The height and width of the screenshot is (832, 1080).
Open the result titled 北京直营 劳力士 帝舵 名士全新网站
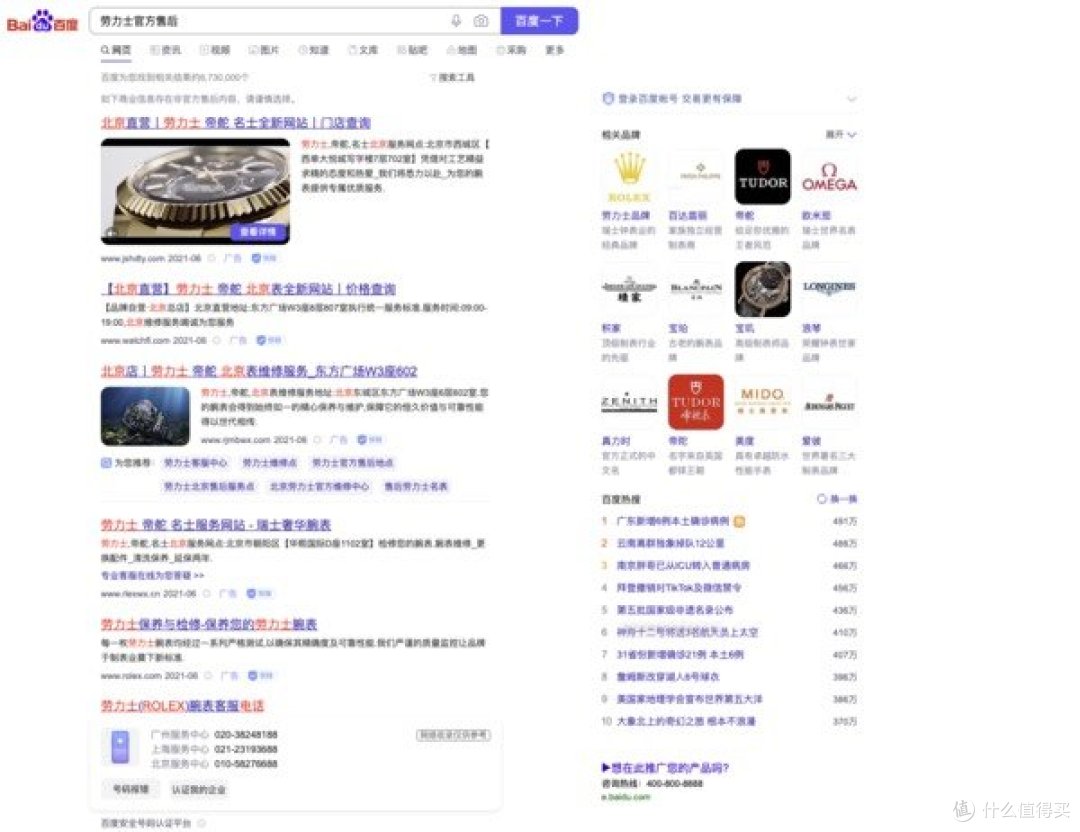pyautogui.click(x=236, y=123)
